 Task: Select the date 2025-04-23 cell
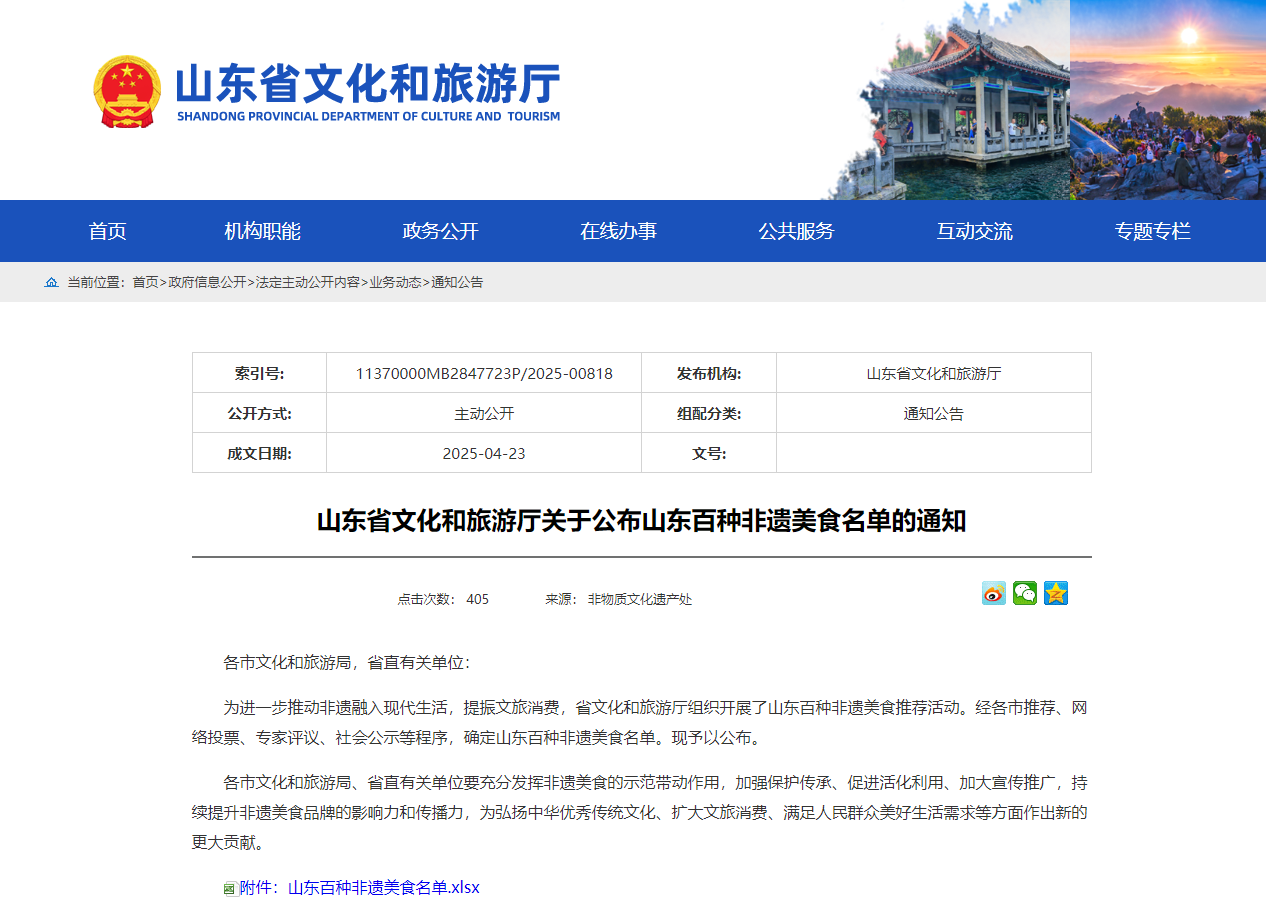click(484, 454)
